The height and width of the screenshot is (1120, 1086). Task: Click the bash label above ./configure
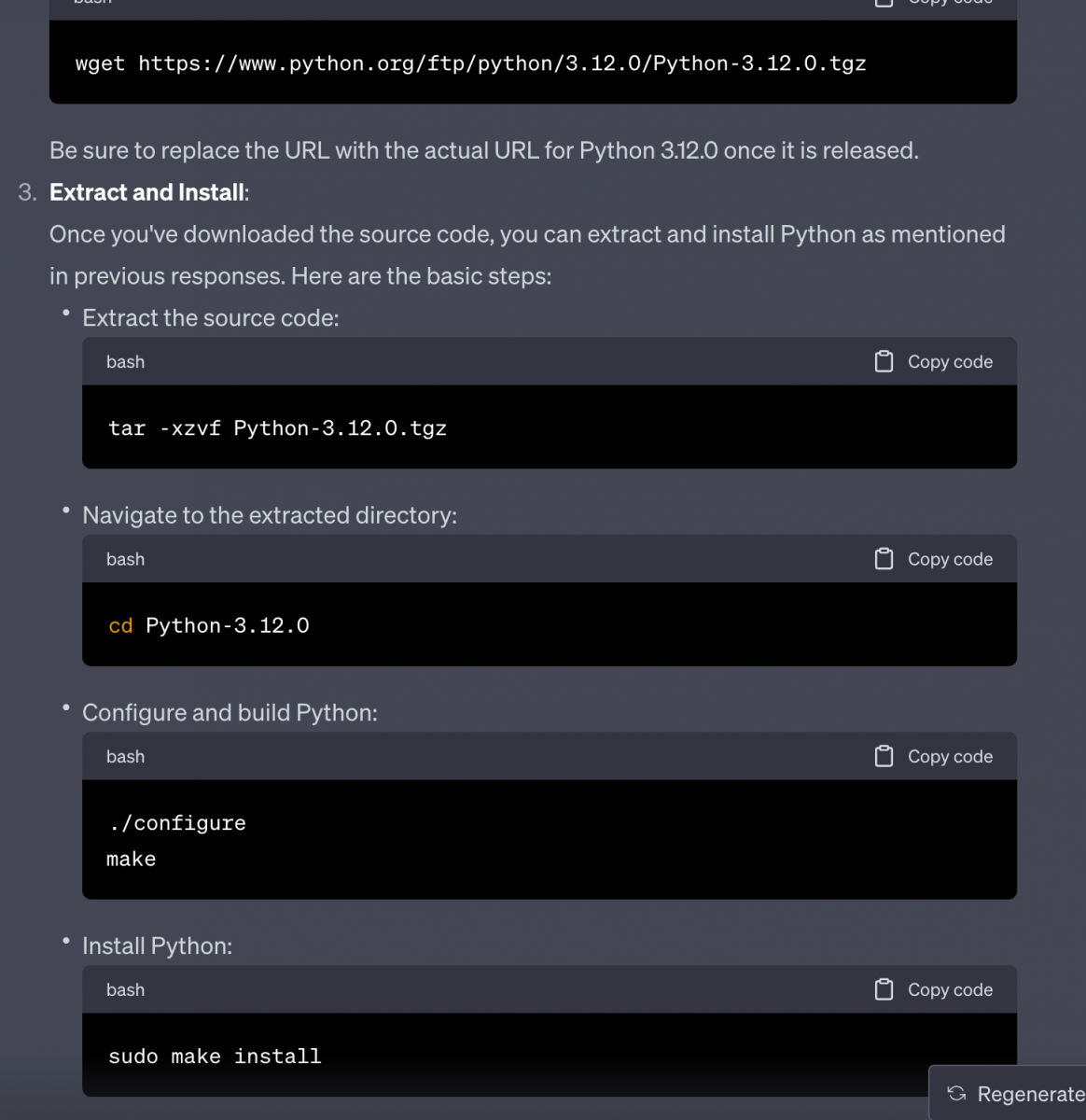coord(125,757)
